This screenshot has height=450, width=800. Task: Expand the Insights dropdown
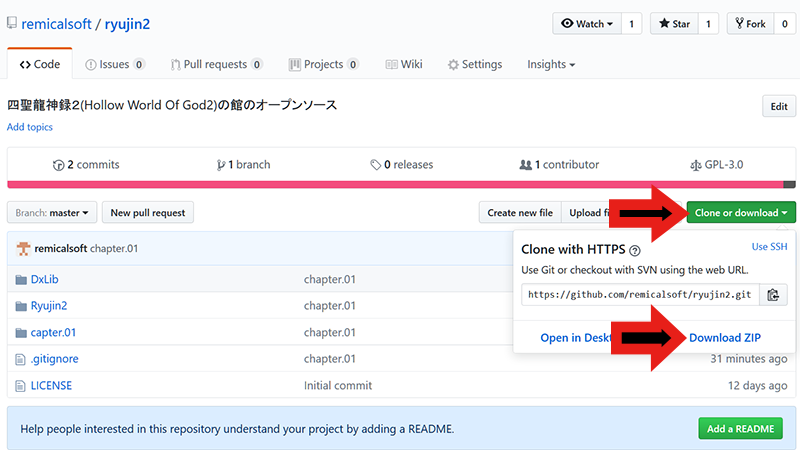(551, 64)
